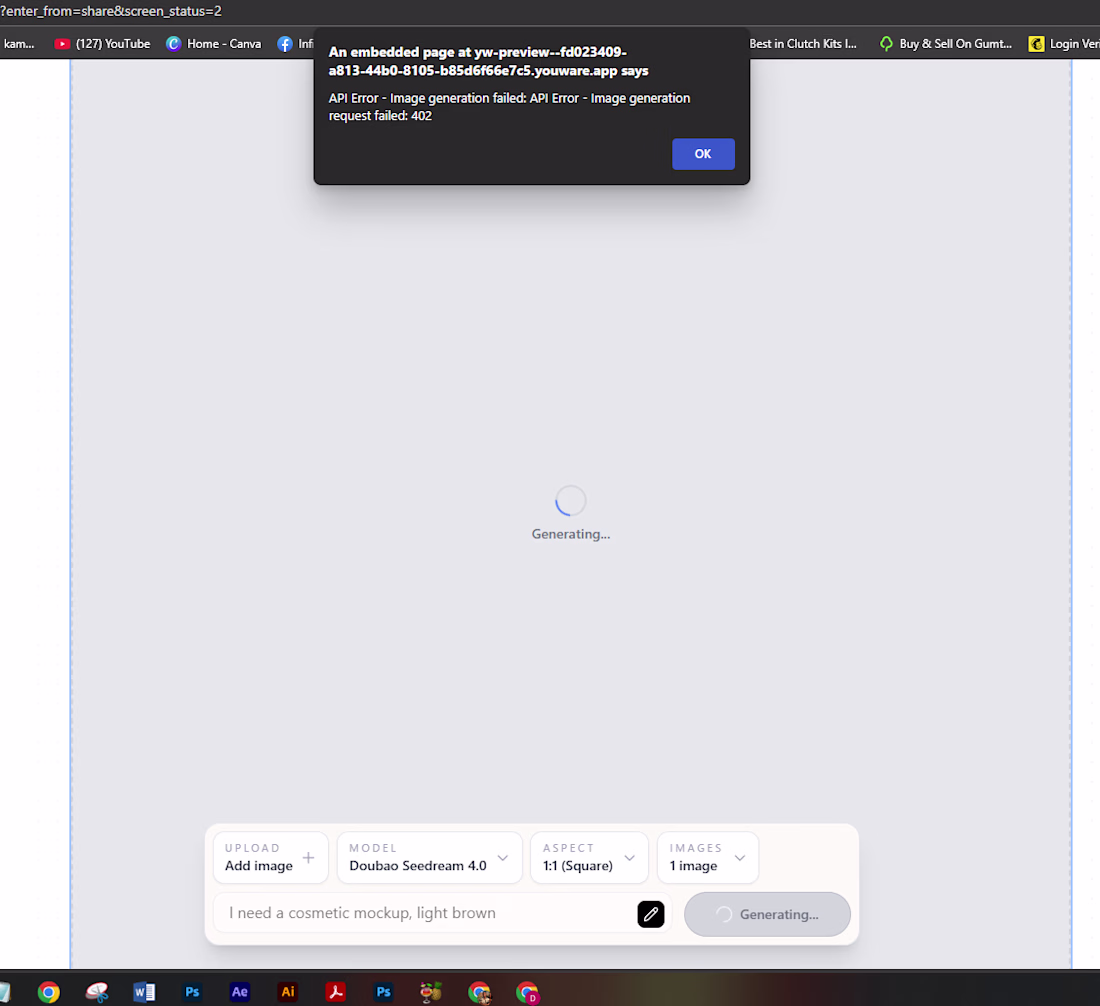Open Microsoft Word from the taskbar
Screen dimensions: 1100x1006
[x=144, y=992]
